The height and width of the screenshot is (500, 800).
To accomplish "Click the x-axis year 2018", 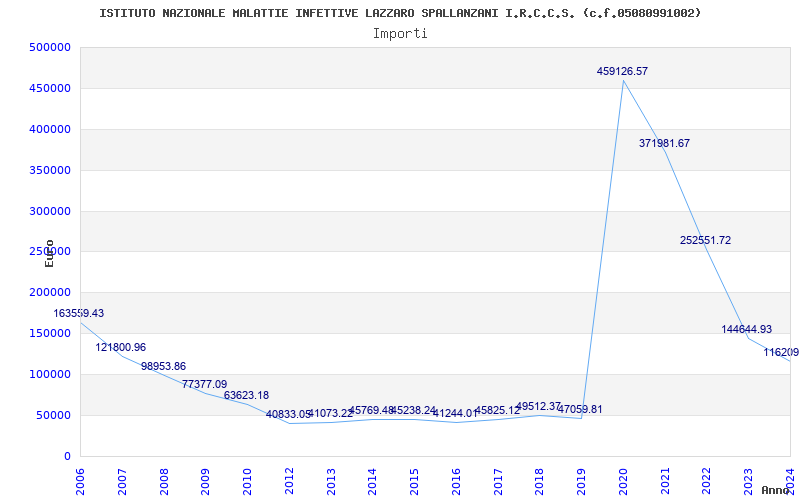I will pyautogui.click(x=540, y=482).
